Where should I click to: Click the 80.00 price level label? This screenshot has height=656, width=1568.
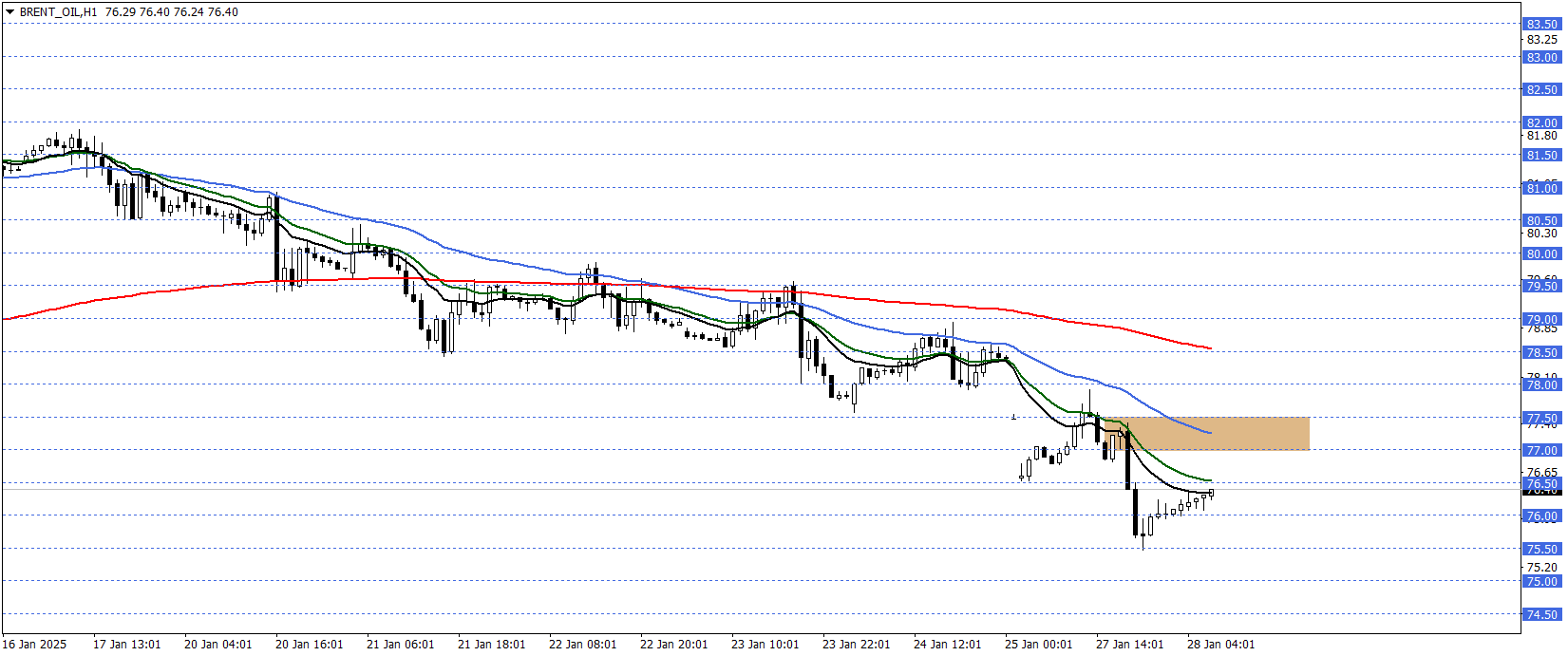click(x=1541, y=253)
